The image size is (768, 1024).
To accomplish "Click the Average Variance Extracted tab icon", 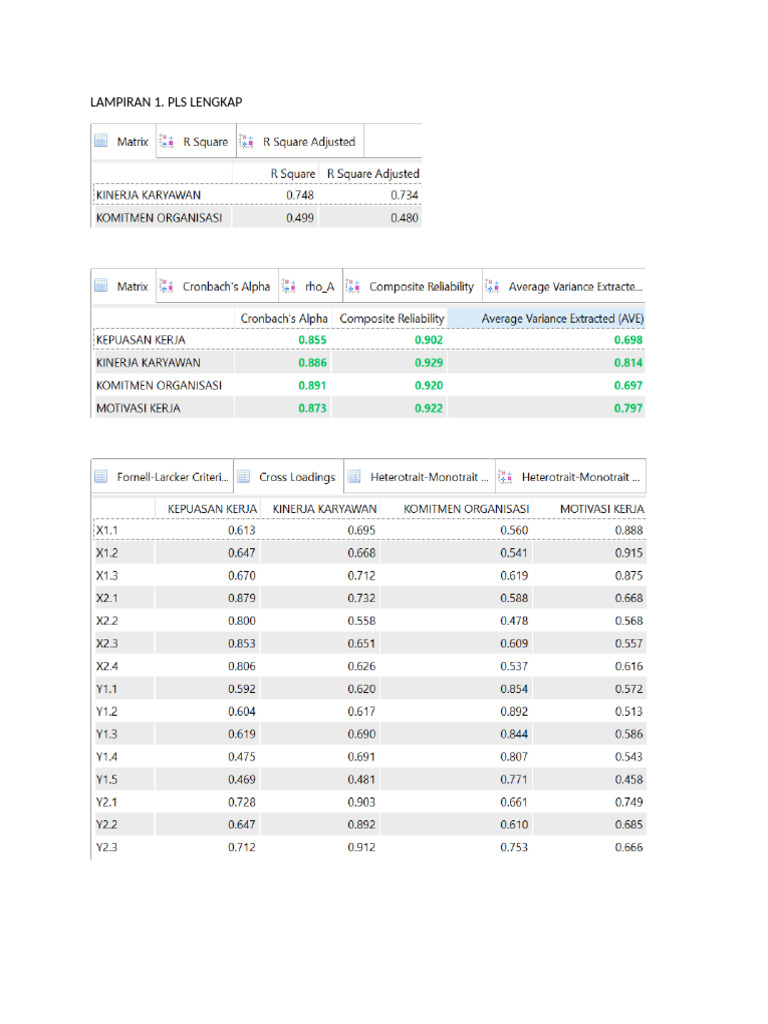I will click(492, 287).
